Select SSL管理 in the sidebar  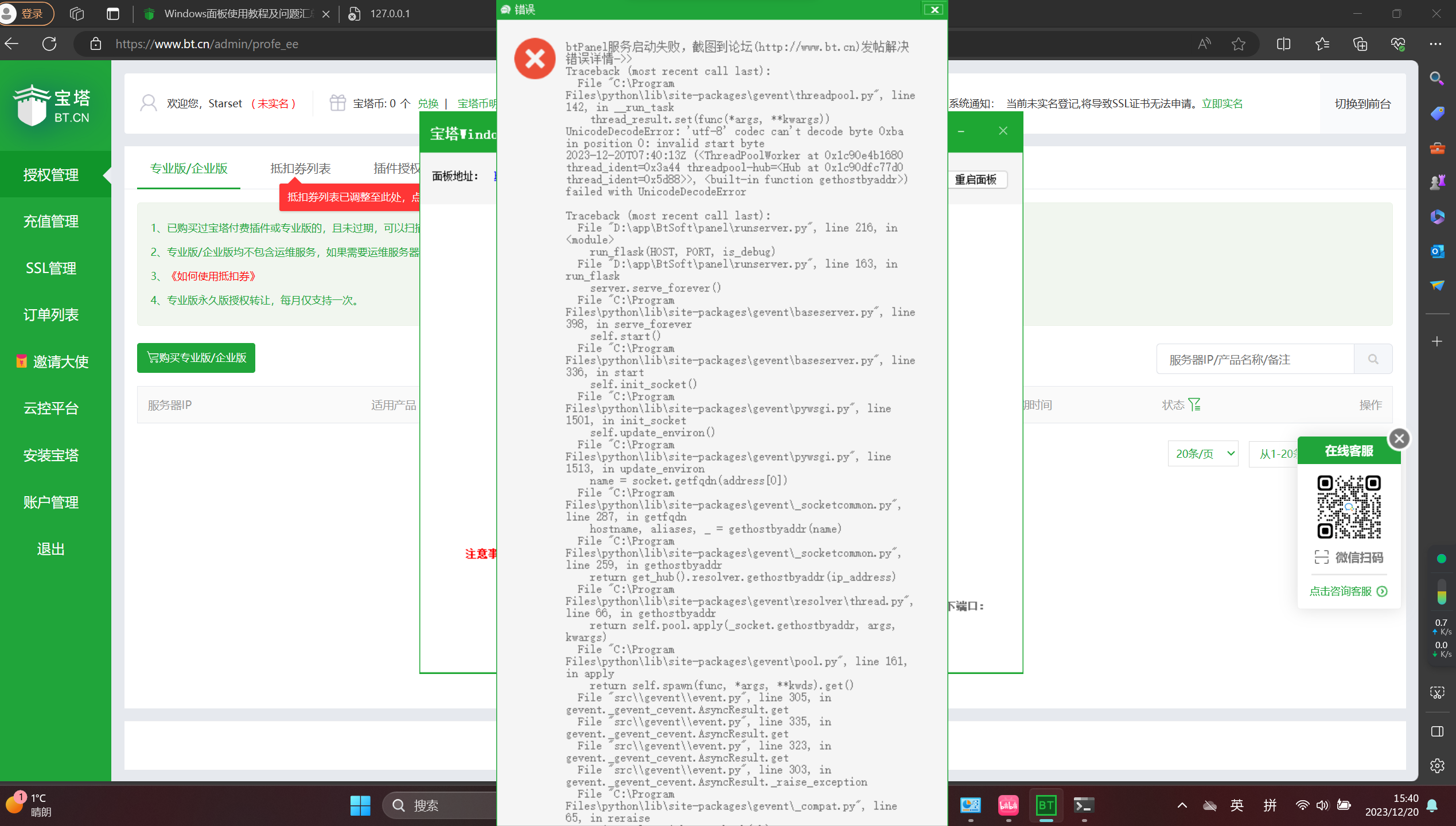click(x=50, y=268)
